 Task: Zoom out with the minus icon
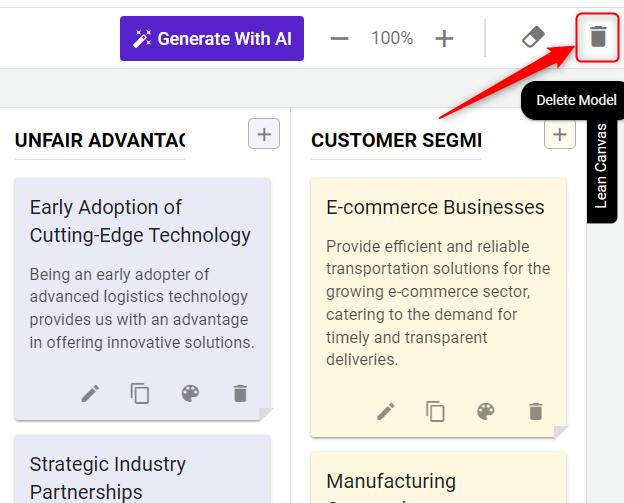click(340, 39)
